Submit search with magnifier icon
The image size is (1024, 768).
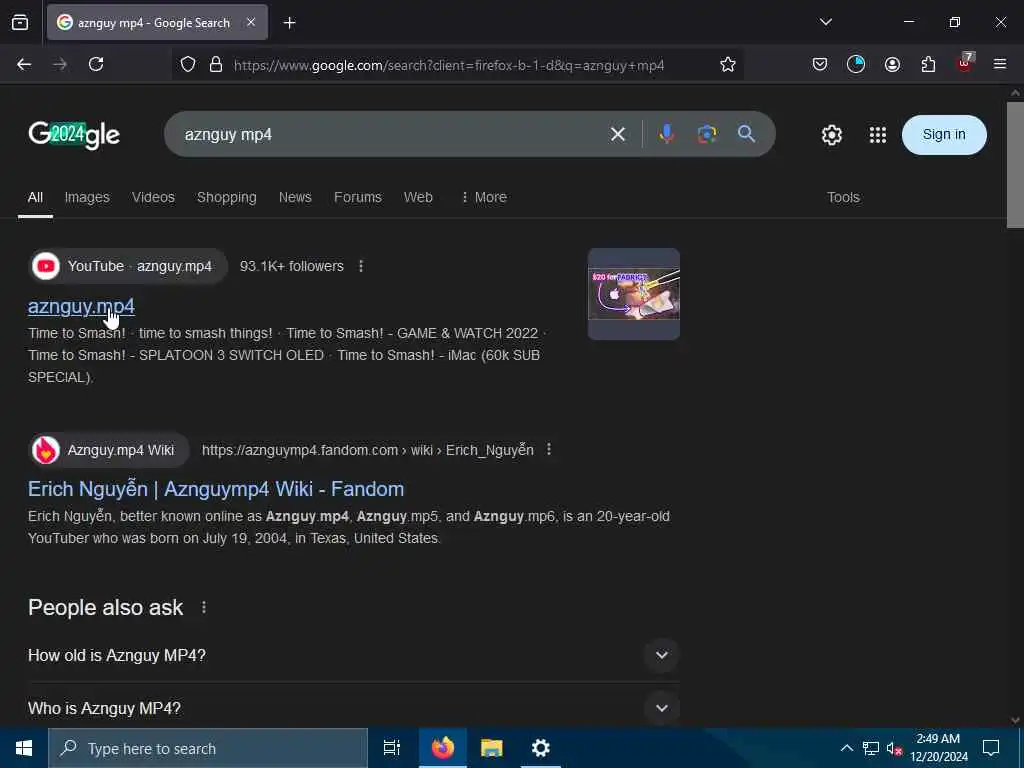[746, 135]
